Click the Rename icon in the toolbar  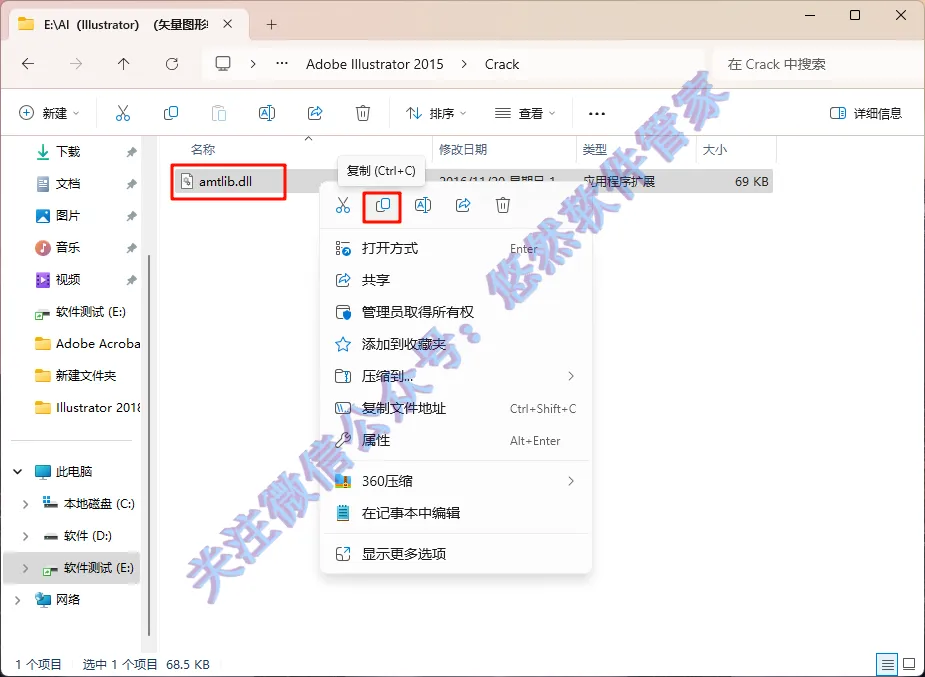pyautogui.click(x=267, y=113)
